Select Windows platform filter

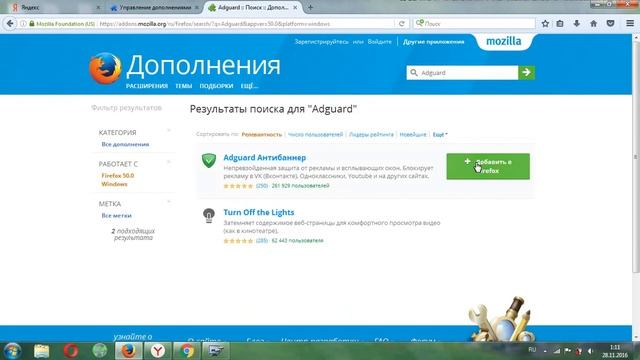pos(114,184)
